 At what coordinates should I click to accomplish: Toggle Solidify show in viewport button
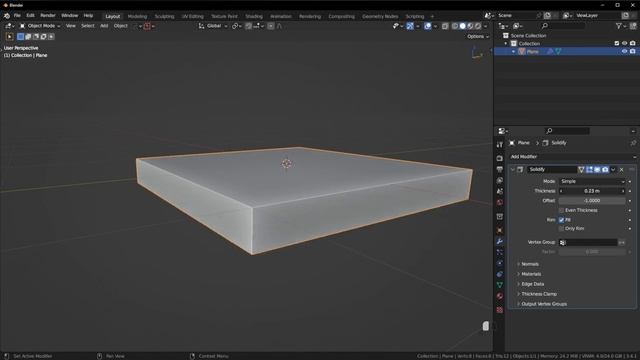(597, 169)
